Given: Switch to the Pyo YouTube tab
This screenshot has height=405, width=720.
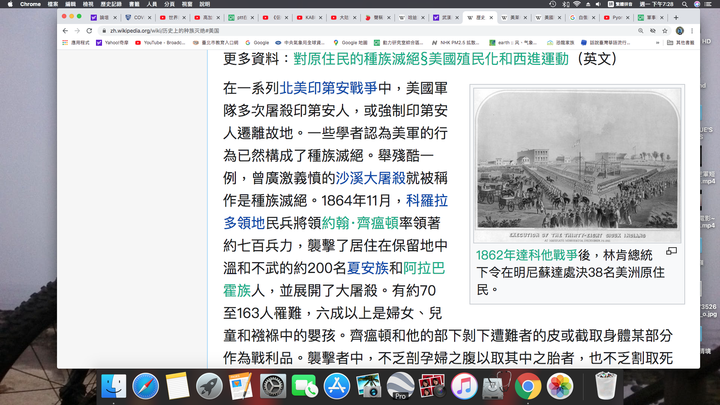Looking at the screenshot, I should 617,17.
